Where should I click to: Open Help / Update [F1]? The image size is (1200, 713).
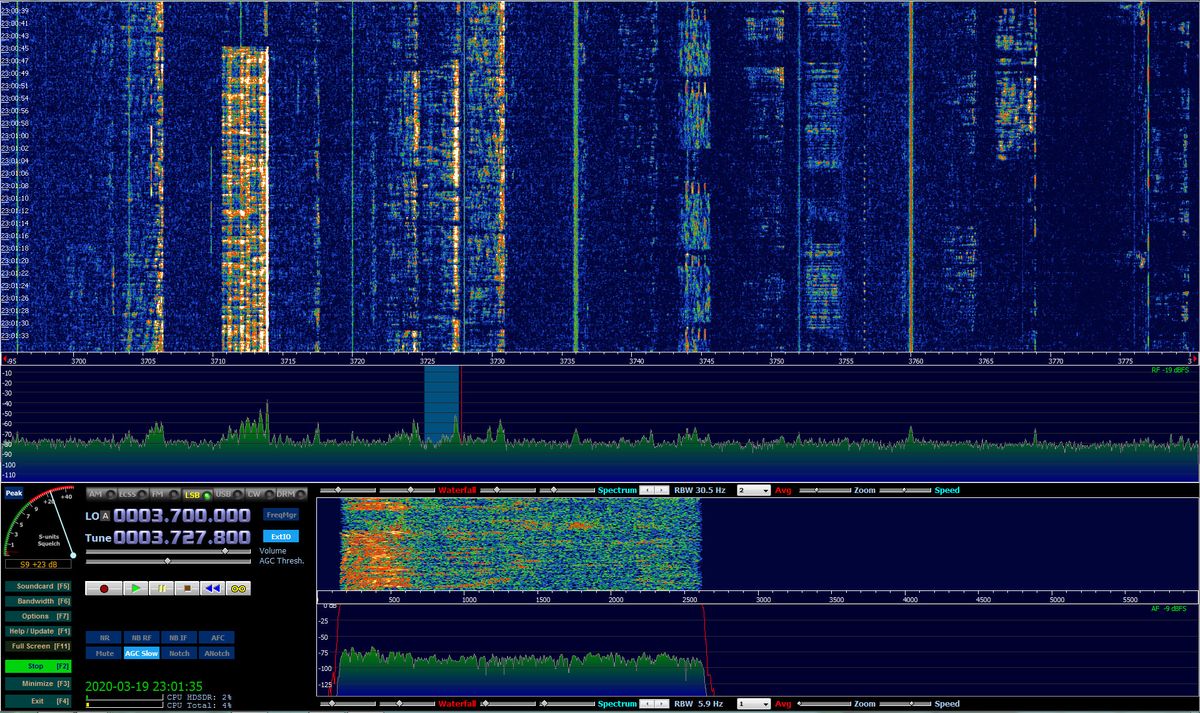(38, 631)
